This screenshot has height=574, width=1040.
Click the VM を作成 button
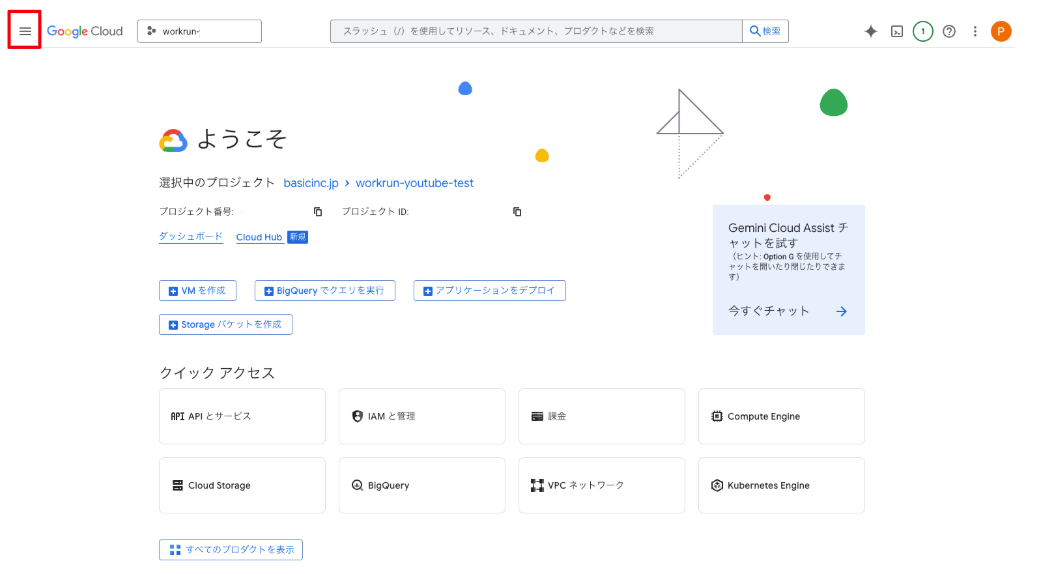(x=197, y=291)
